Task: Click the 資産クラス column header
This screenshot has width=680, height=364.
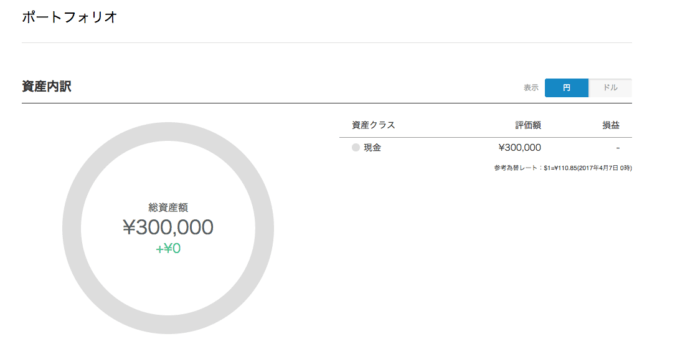Action: point(373,125)
